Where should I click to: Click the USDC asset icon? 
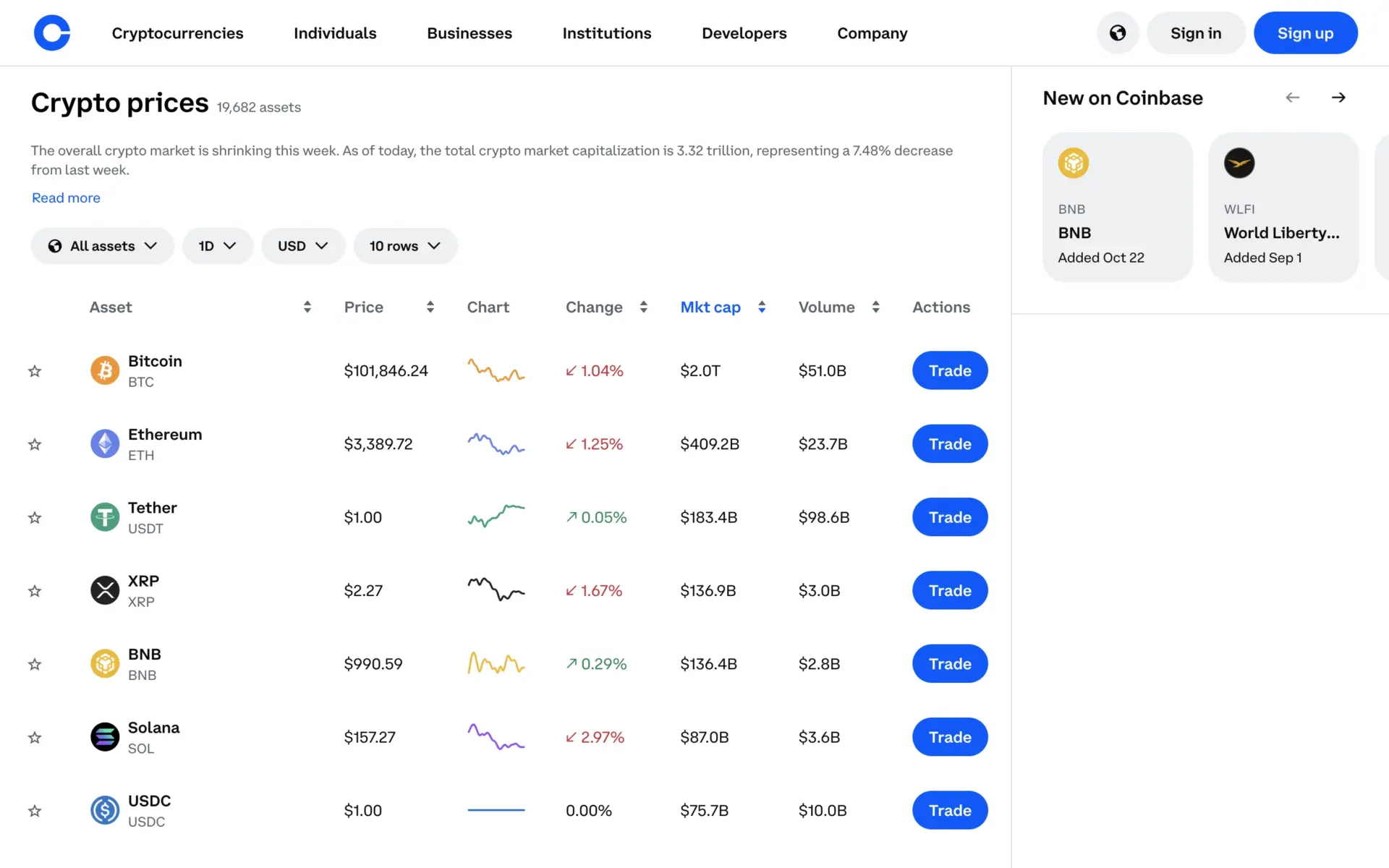pos(105,810)
